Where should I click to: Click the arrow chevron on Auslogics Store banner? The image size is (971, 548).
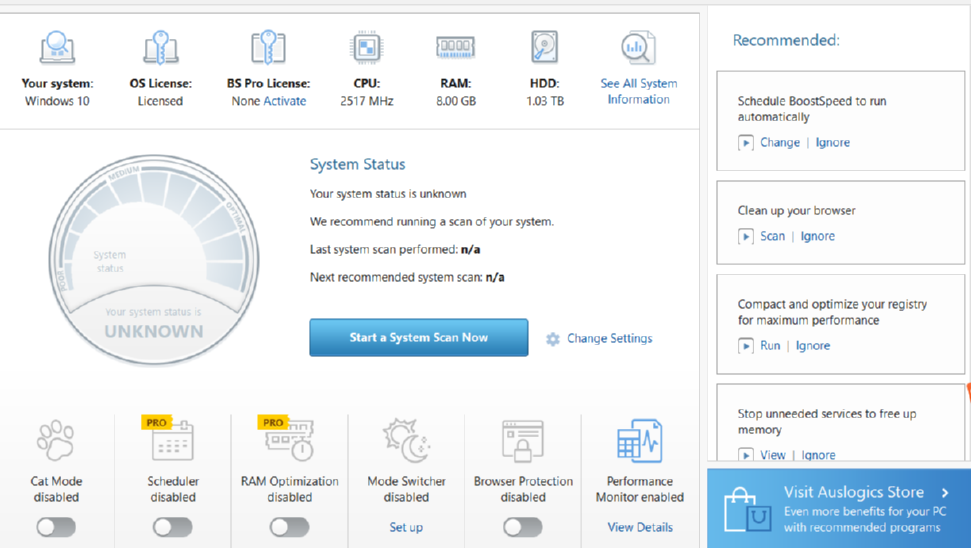point(945,493)
